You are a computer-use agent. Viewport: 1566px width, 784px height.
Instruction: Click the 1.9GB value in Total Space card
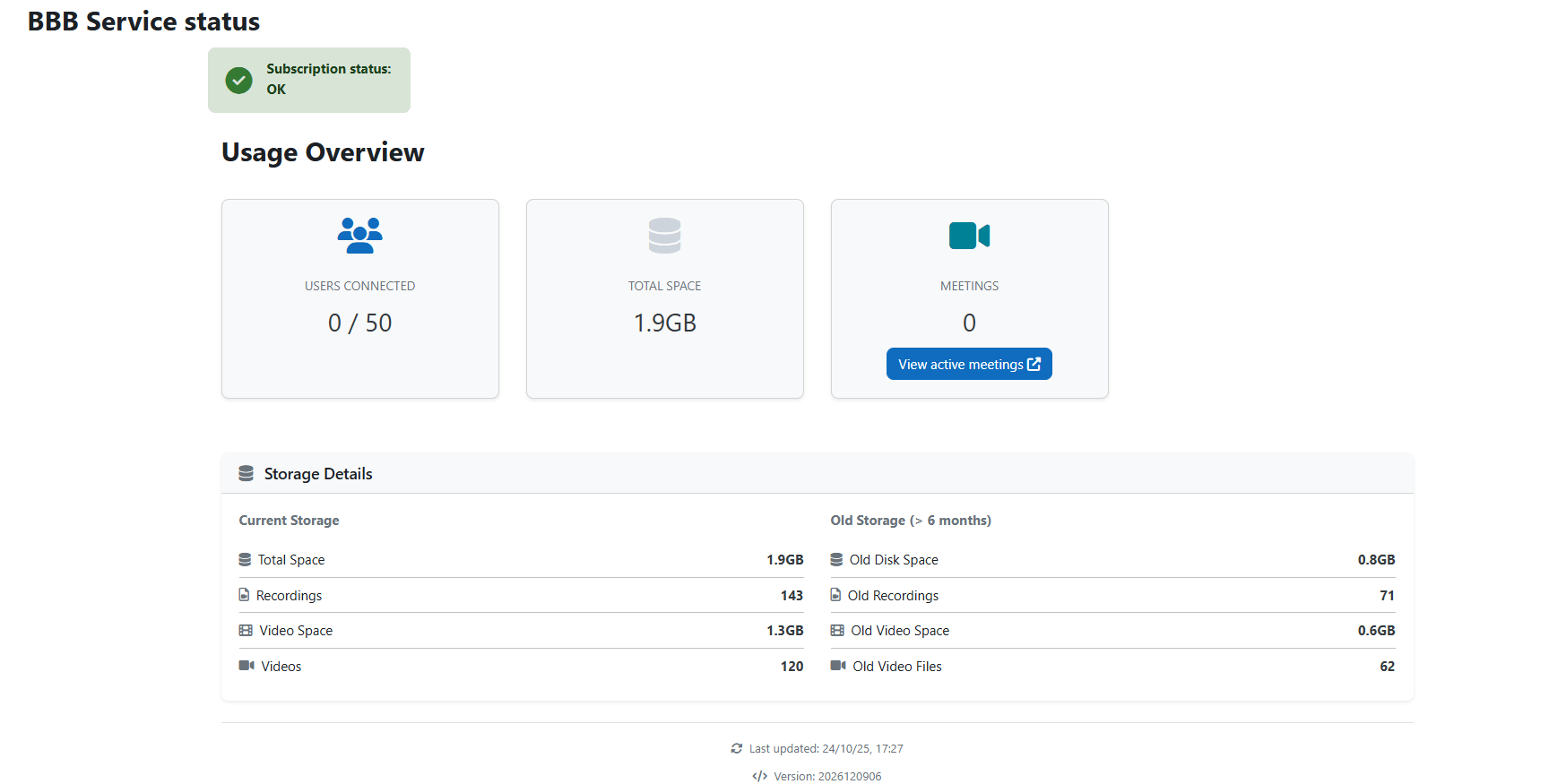tap(664, 323)
